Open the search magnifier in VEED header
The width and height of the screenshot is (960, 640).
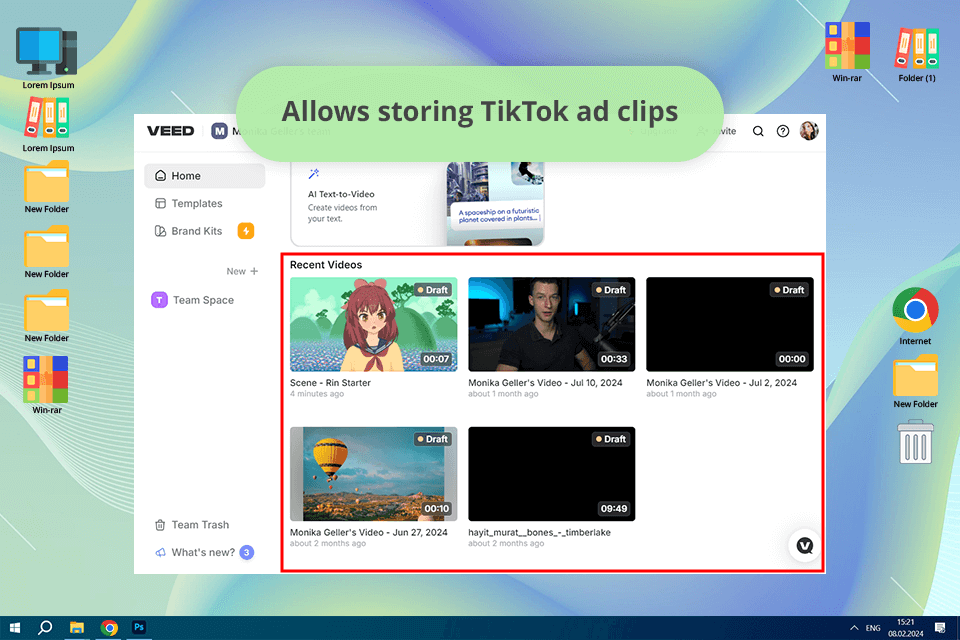[758, 131]
